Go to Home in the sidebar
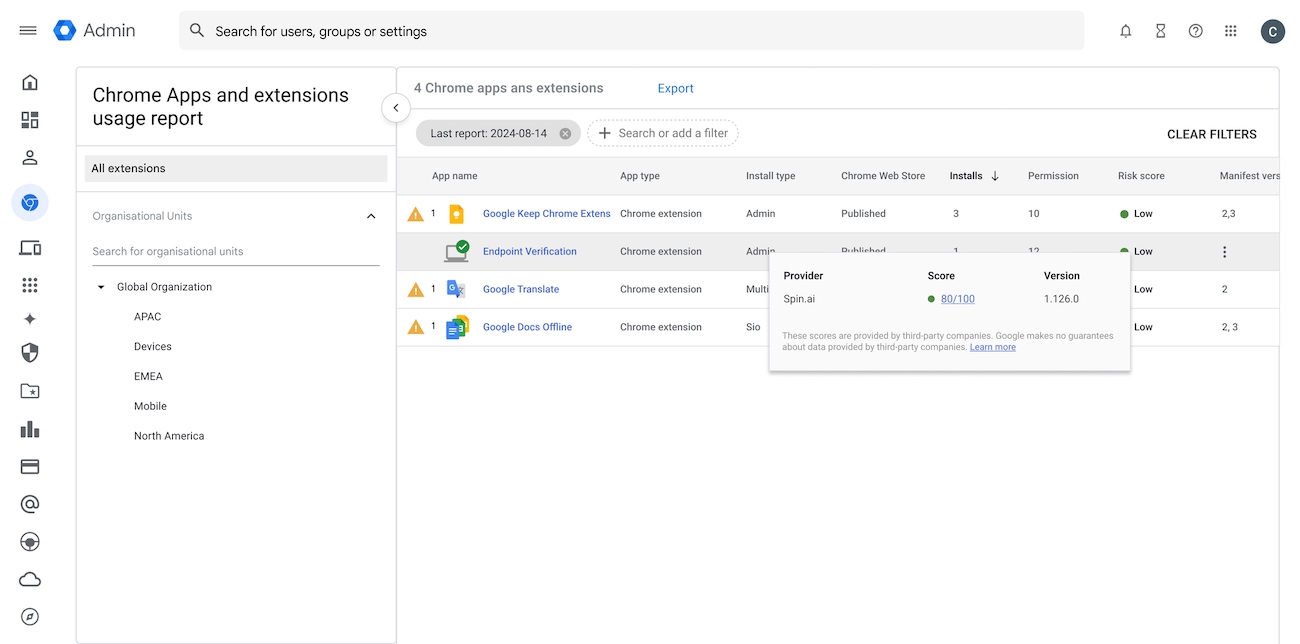Viewport: 1300px width, 644px height. 30,82
